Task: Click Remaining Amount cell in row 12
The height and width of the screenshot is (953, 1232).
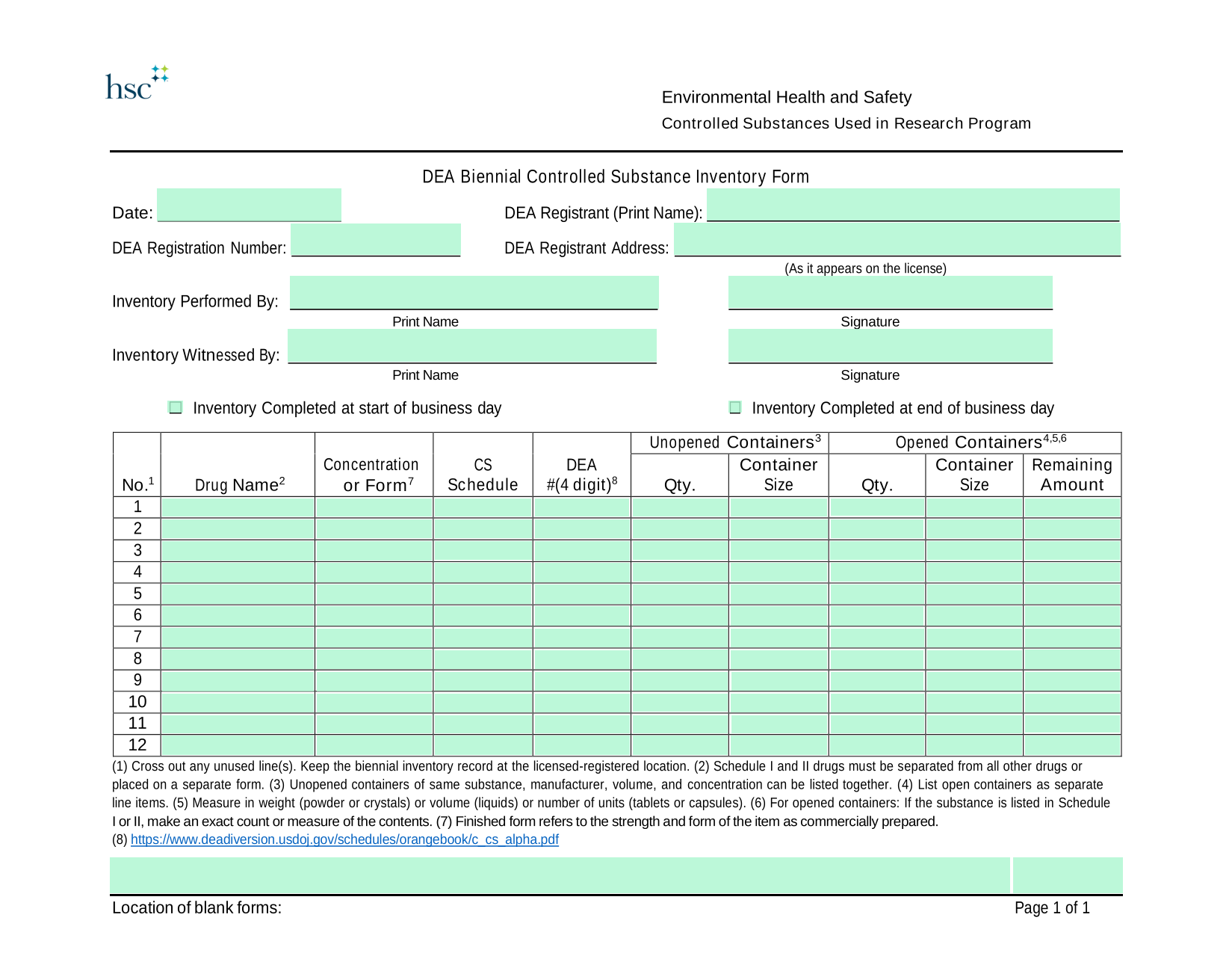Action: click(1072, 746)
